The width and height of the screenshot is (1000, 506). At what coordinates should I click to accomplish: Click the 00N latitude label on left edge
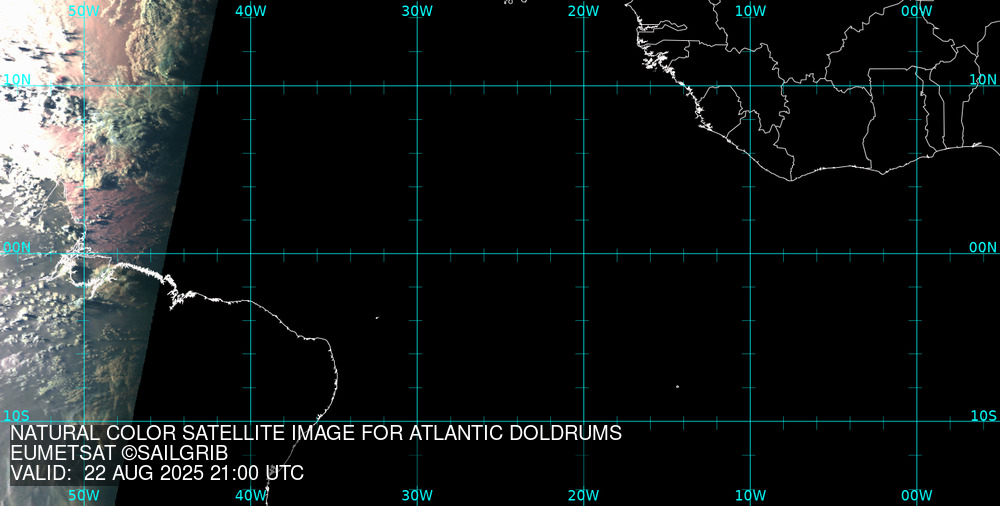(17, 247)
